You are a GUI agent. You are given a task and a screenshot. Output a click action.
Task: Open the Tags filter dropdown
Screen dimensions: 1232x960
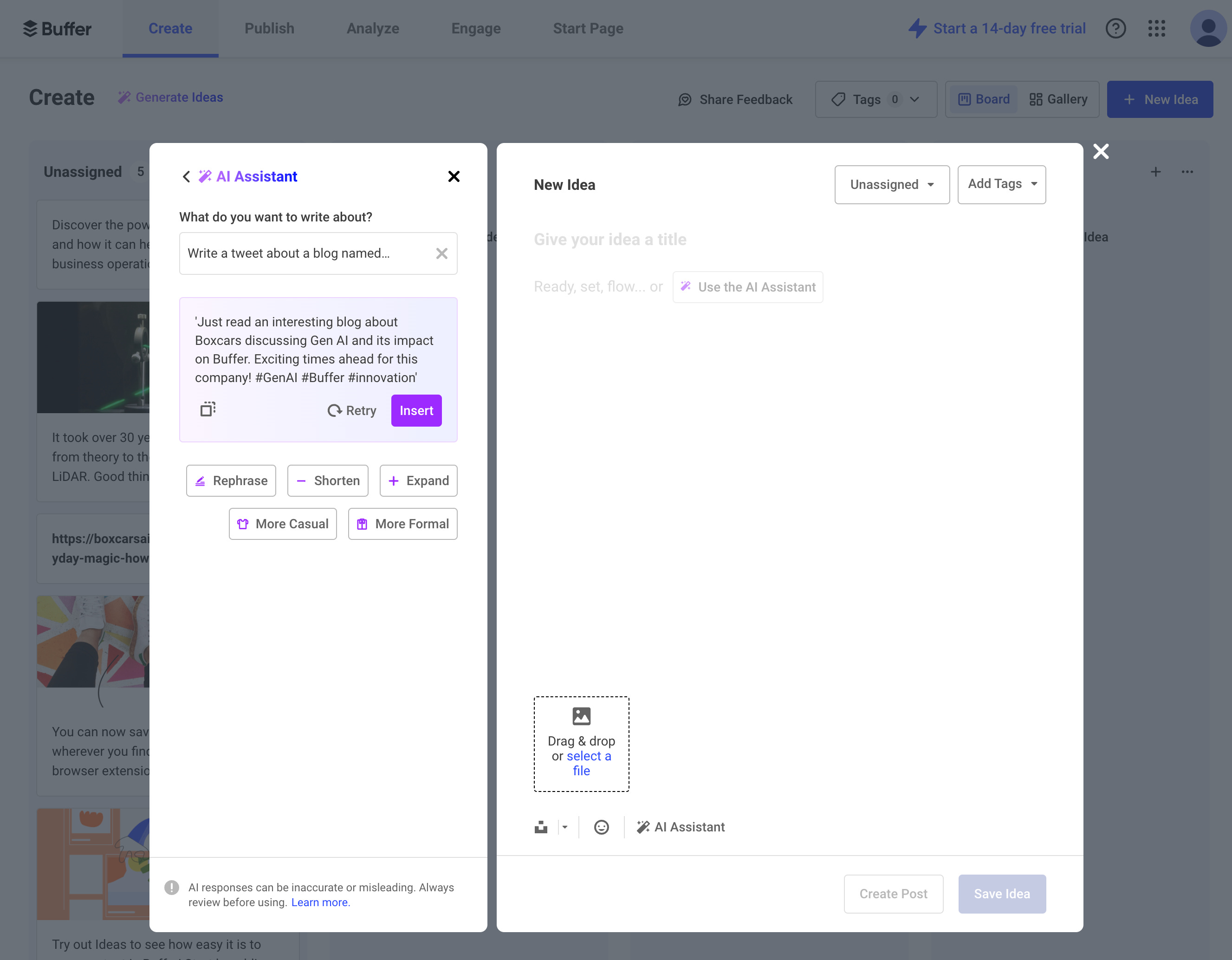876,100
